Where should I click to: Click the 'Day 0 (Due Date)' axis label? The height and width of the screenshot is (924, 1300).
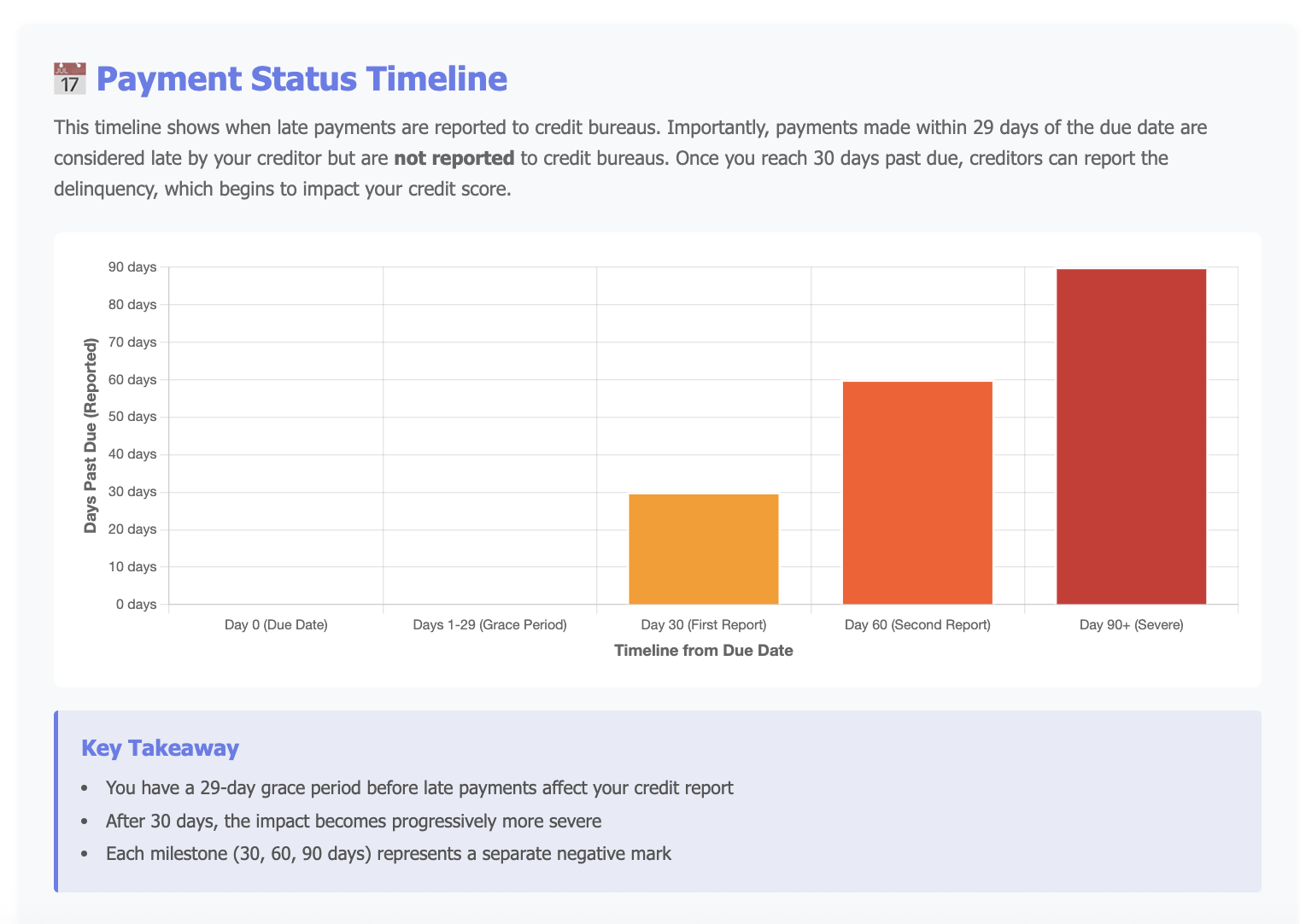pyautogui.click(x=276, y=625)
